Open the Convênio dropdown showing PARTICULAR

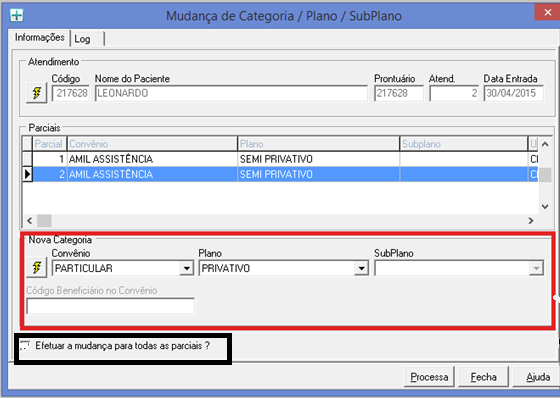tap(187, 268)
